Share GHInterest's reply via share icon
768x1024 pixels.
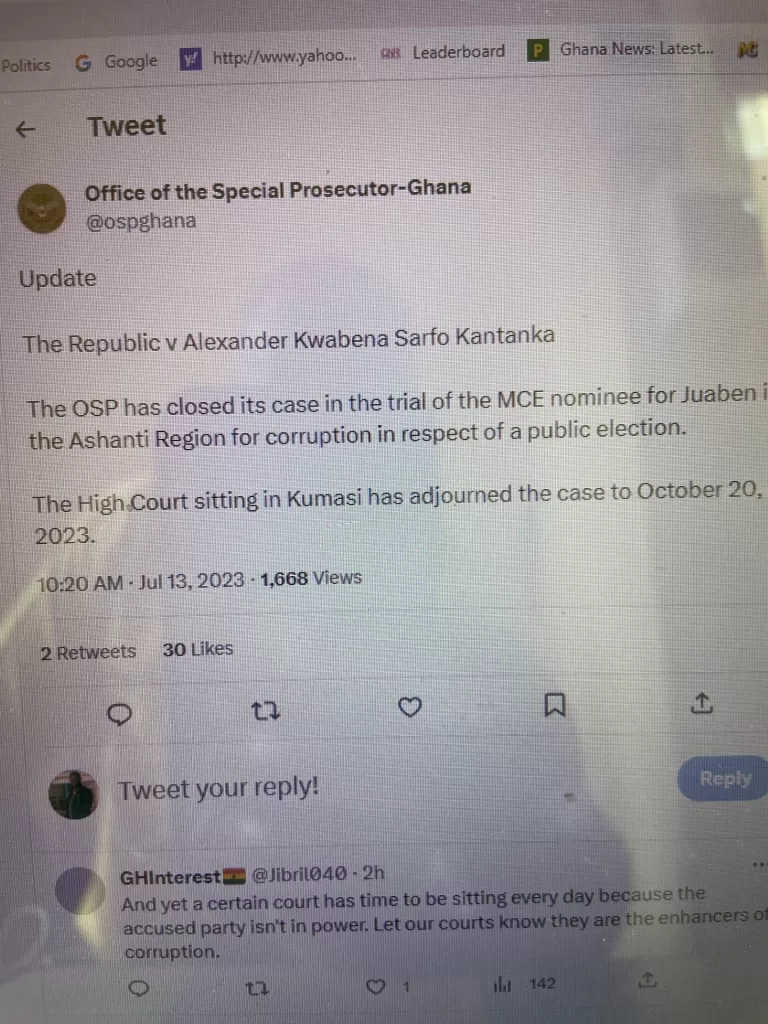pos(646,980)
